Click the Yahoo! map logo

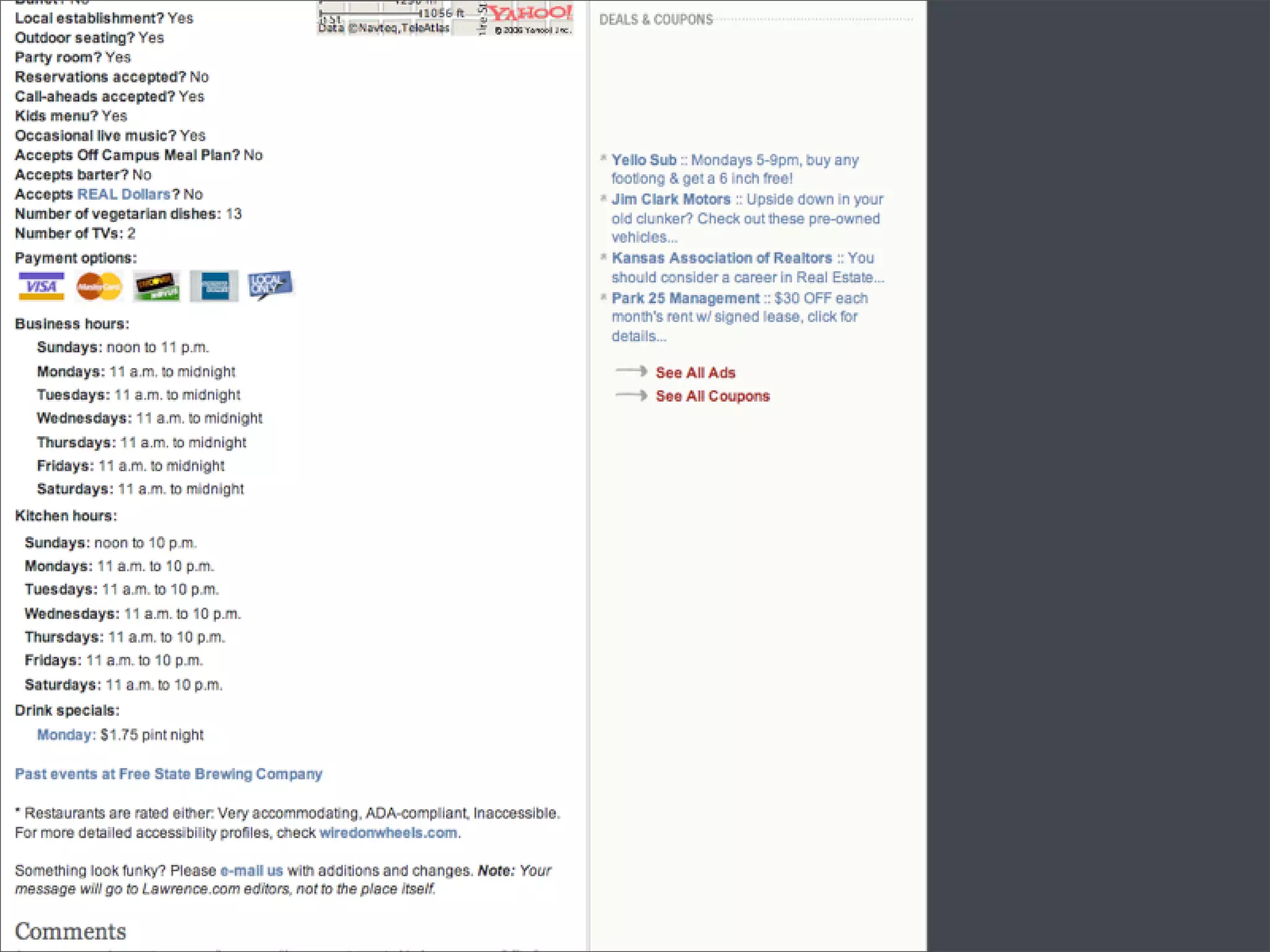(530, 14)
